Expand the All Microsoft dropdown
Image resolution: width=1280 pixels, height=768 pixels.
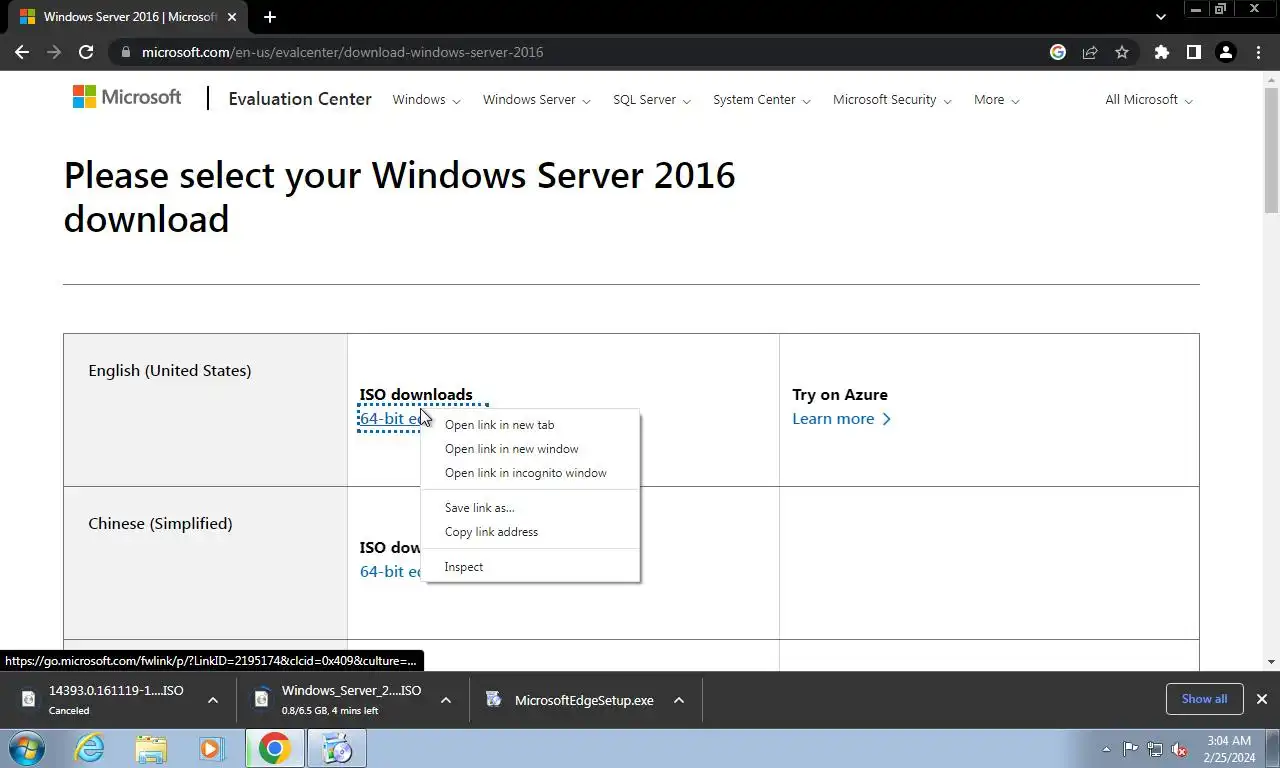(1149, 100)
